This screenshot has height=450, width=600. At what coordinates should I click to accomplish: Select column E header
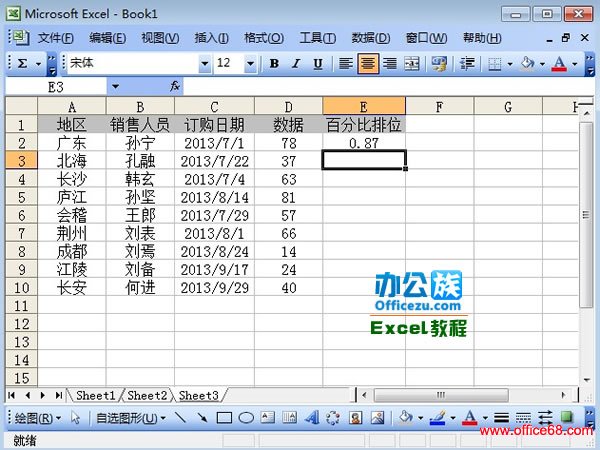364,106
